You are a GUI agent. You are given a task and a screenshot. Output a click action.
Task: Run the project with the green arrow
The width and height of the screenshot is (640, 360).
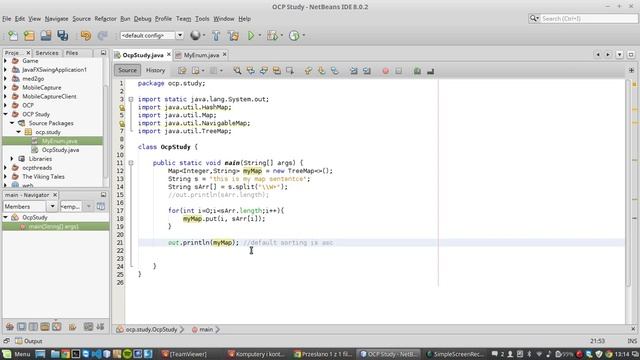251,36
